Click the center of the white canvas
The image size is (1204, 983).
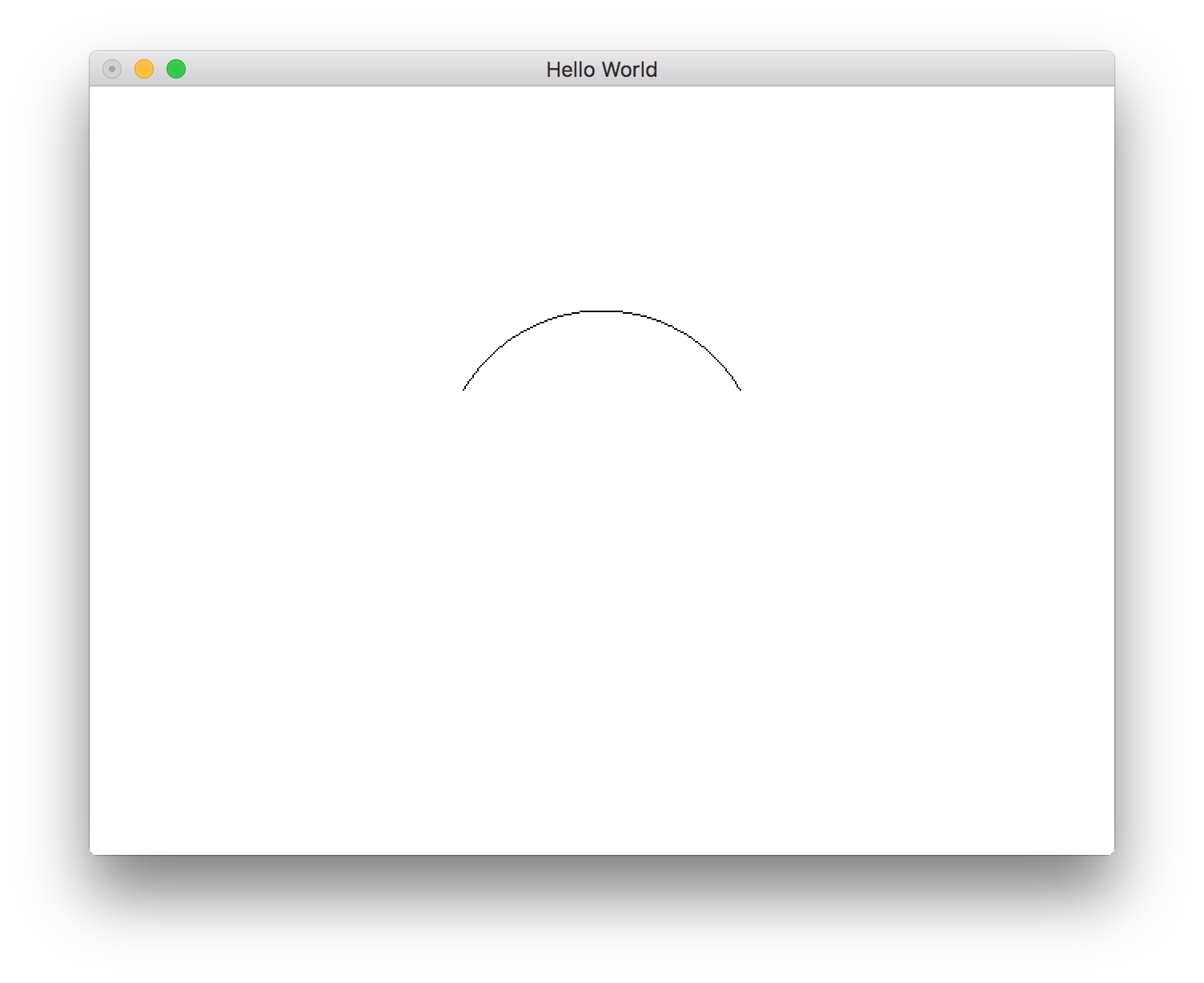pyautogui.click(x=602, y=468)
